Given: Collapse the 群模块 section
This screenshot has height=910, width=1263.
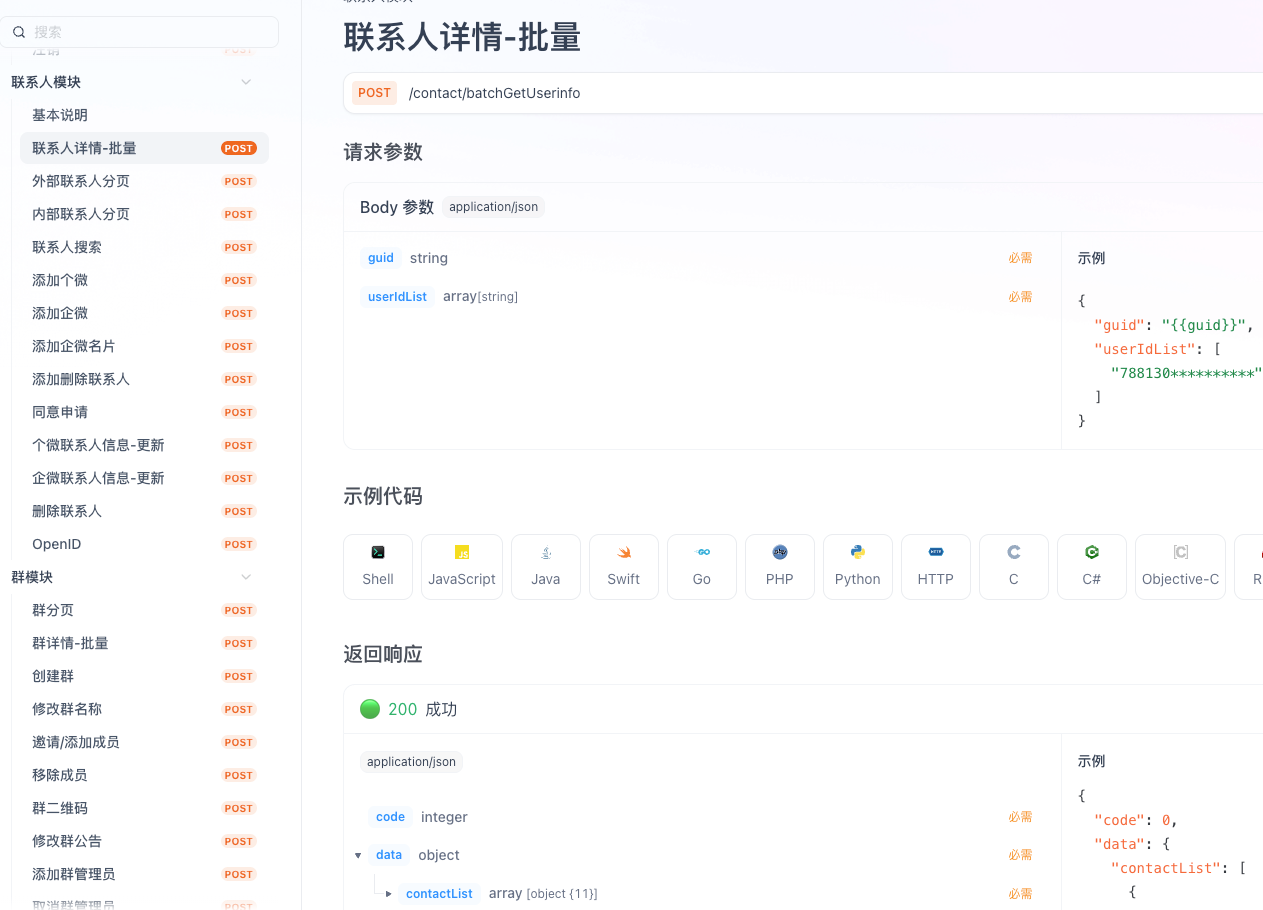Looking at the screenshot, I should click(245, 576).
